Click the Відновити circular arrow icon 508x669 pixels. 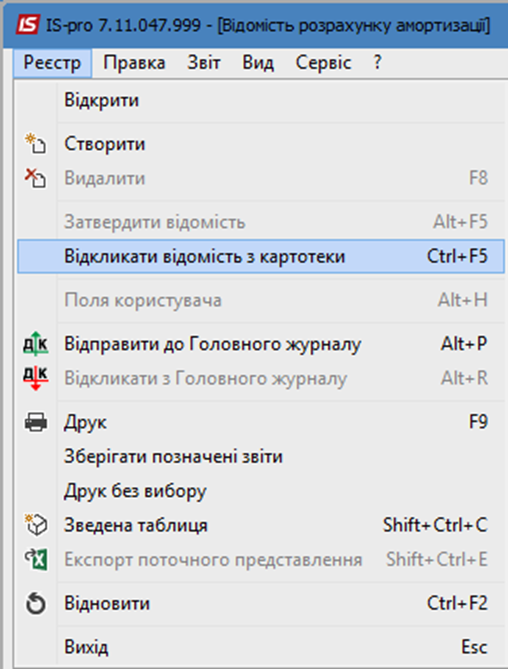point(36,603)
